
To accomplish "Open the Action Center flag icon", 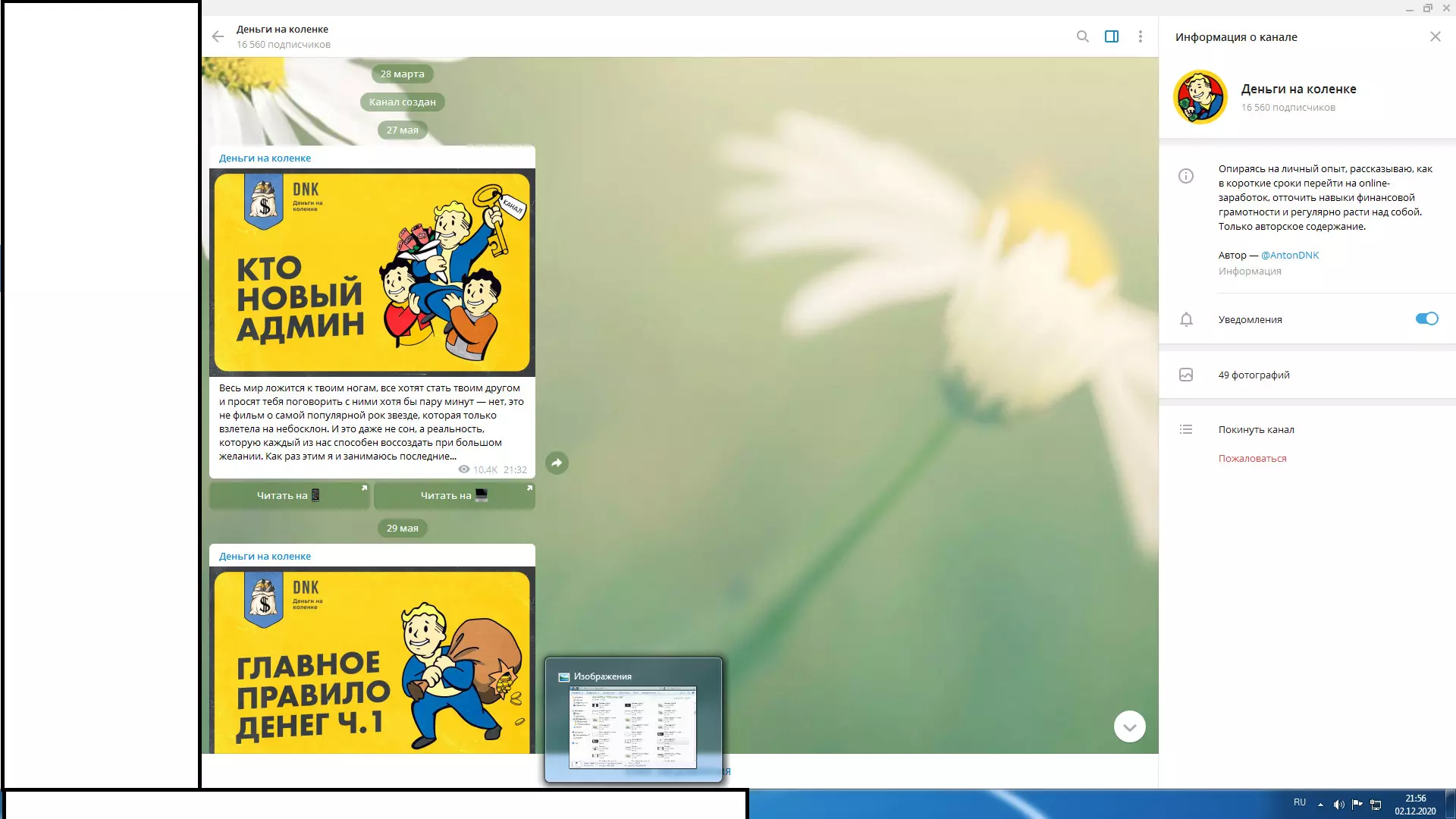I will [x=1357, y=804].
